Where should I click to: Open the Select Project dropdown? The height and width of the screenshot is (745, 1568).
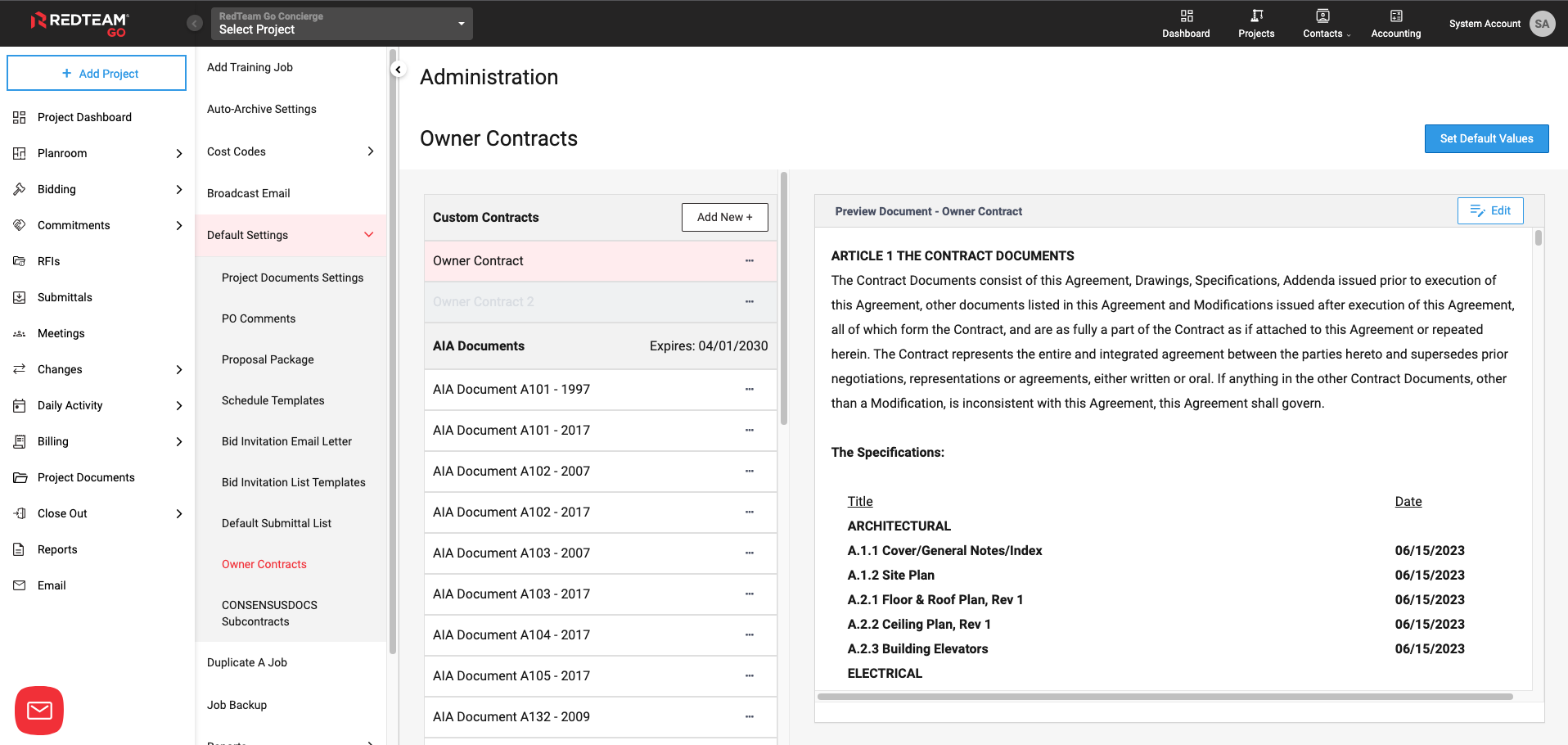[x=342, y=24]
